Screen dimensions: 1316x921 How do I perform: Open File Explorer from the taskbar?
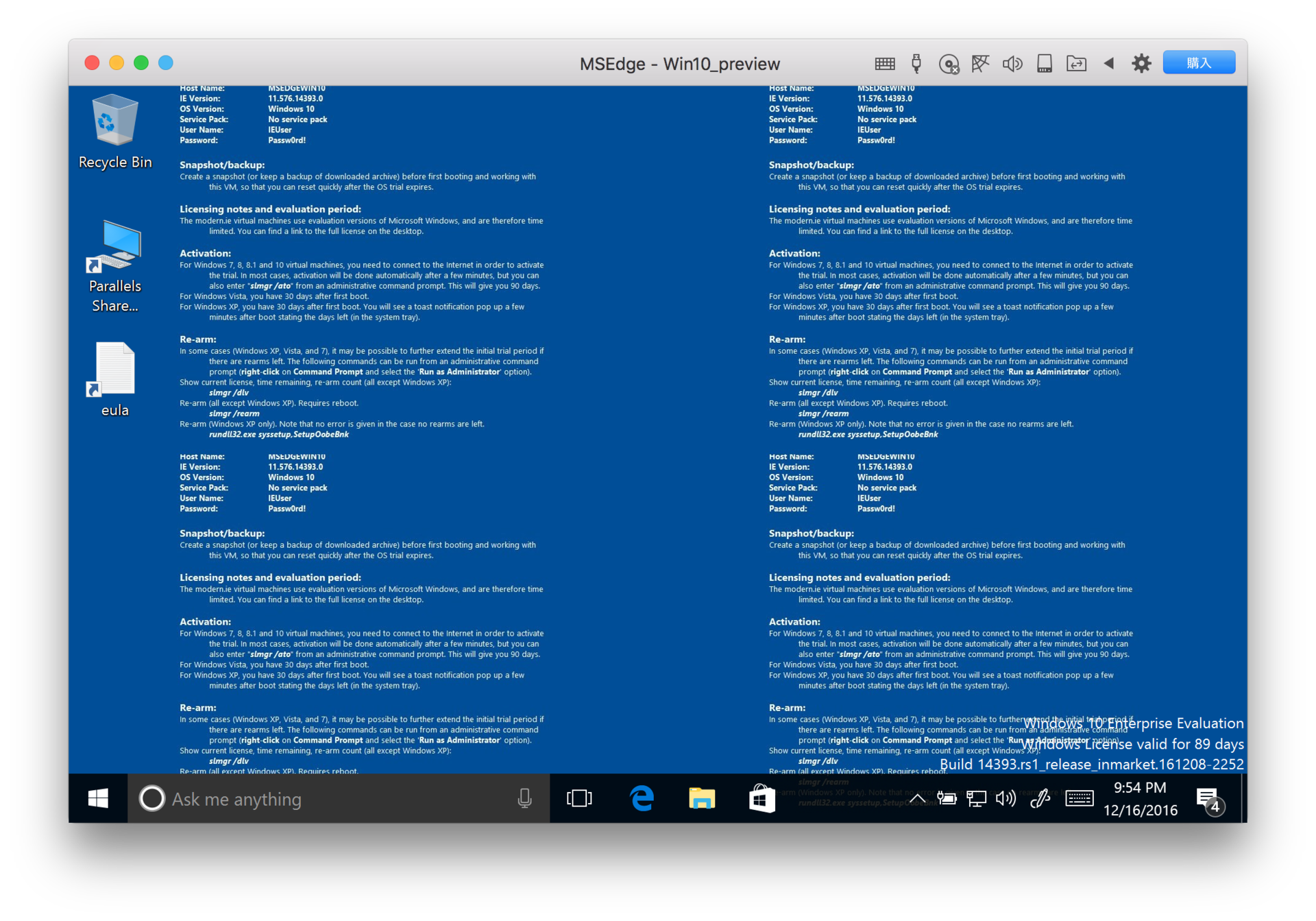point(702,798)
